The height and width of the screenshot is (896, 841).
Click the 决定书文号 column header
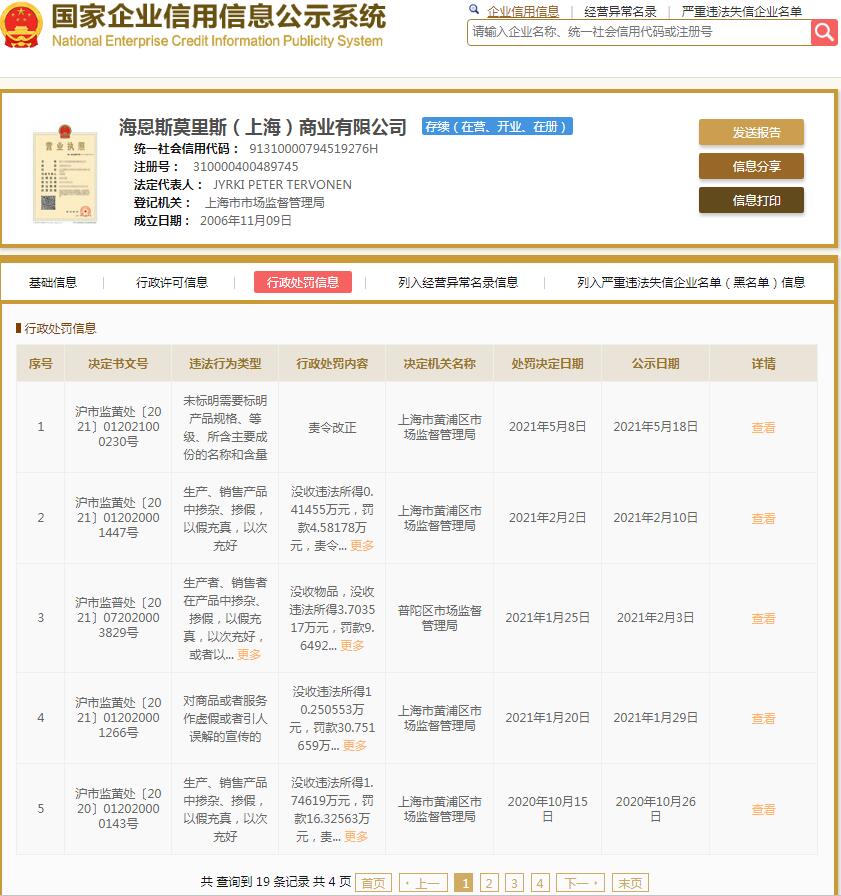pos(118,363)
